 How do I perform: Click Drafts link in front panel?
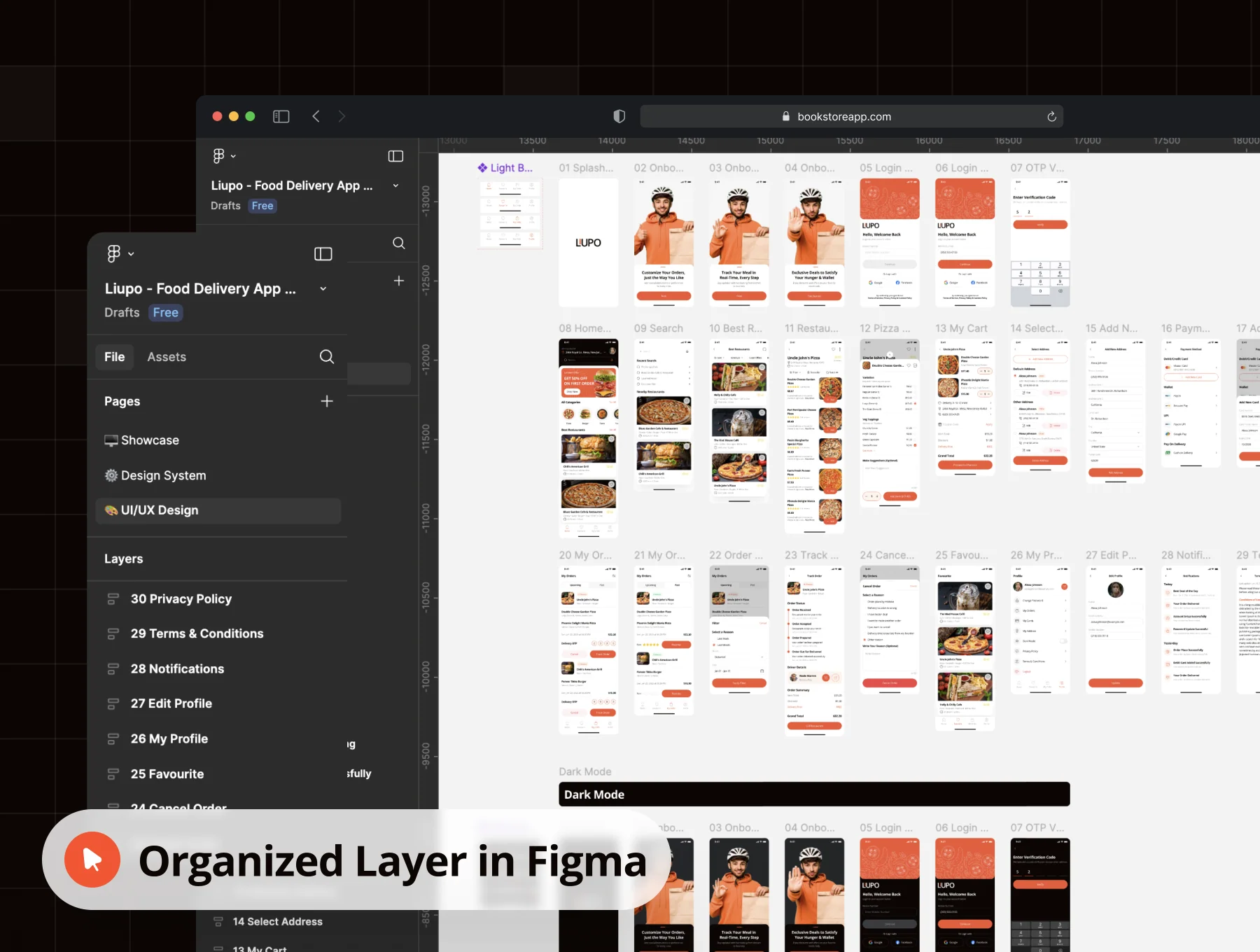click(x=122, y=313)
